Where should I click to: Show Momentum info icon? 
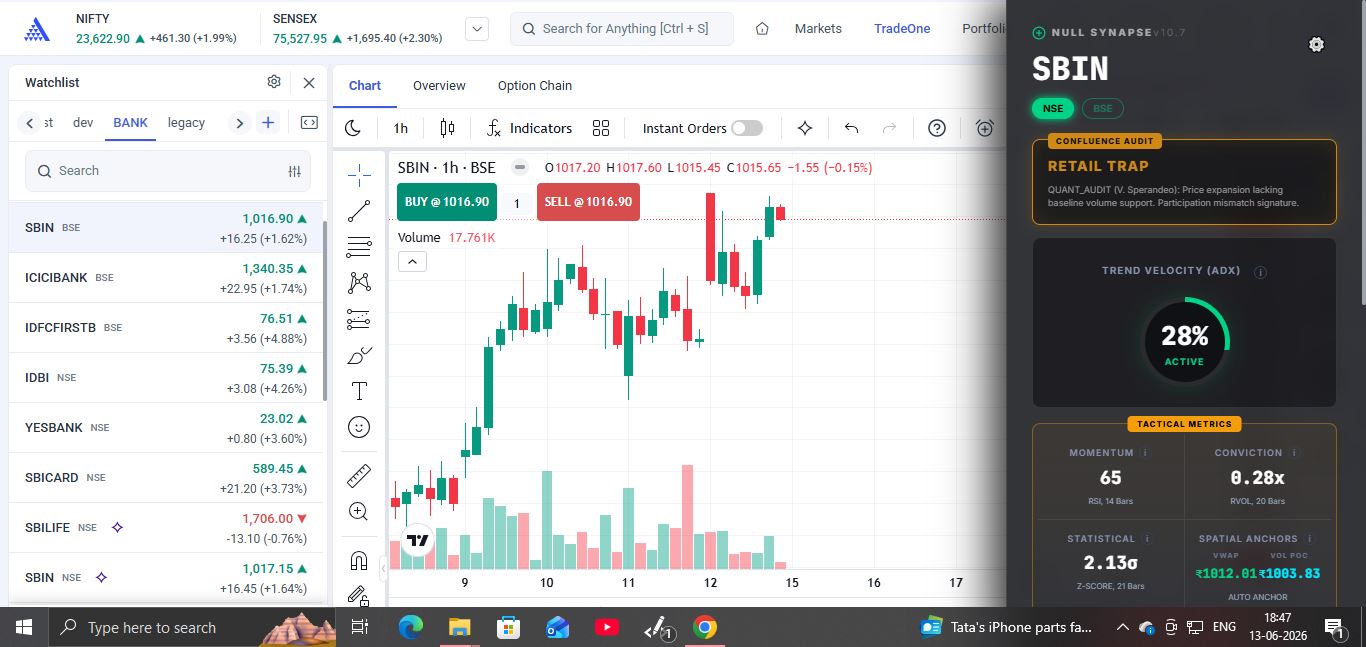1145,453
